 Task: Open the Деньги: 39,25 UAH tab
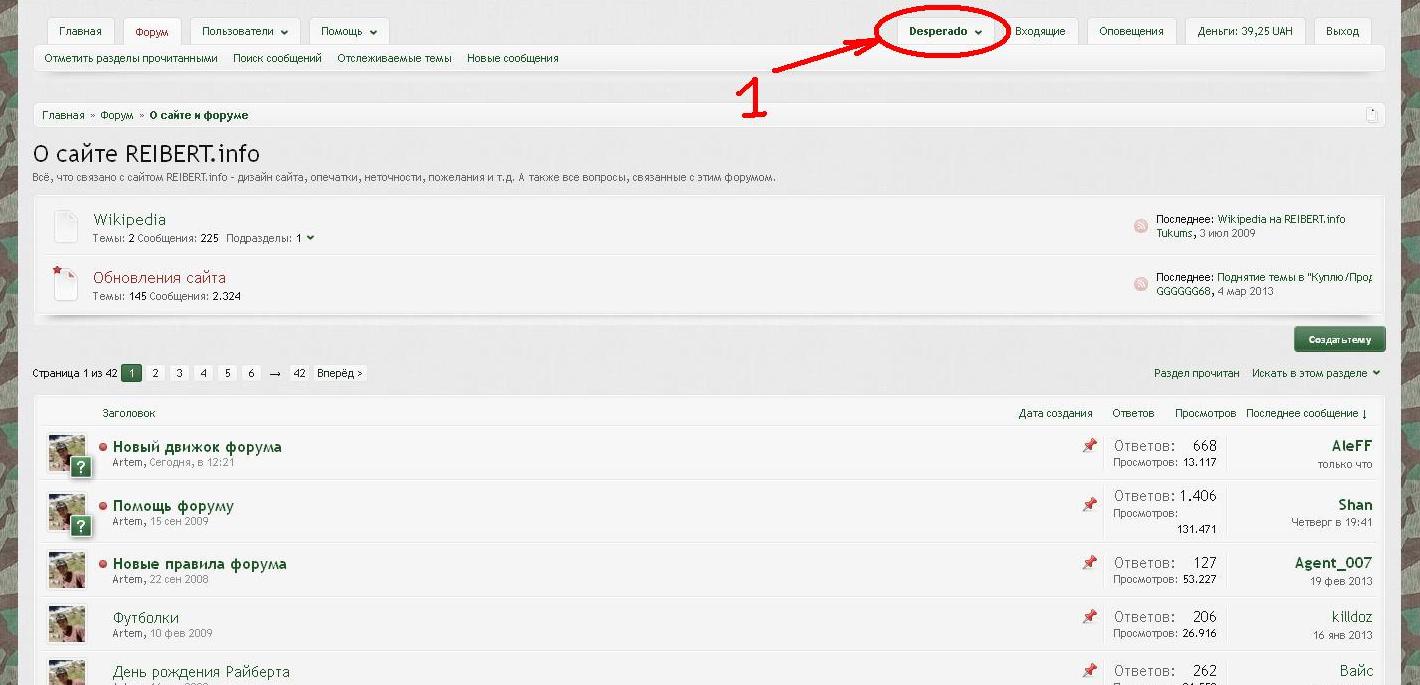click(1245, 32)
